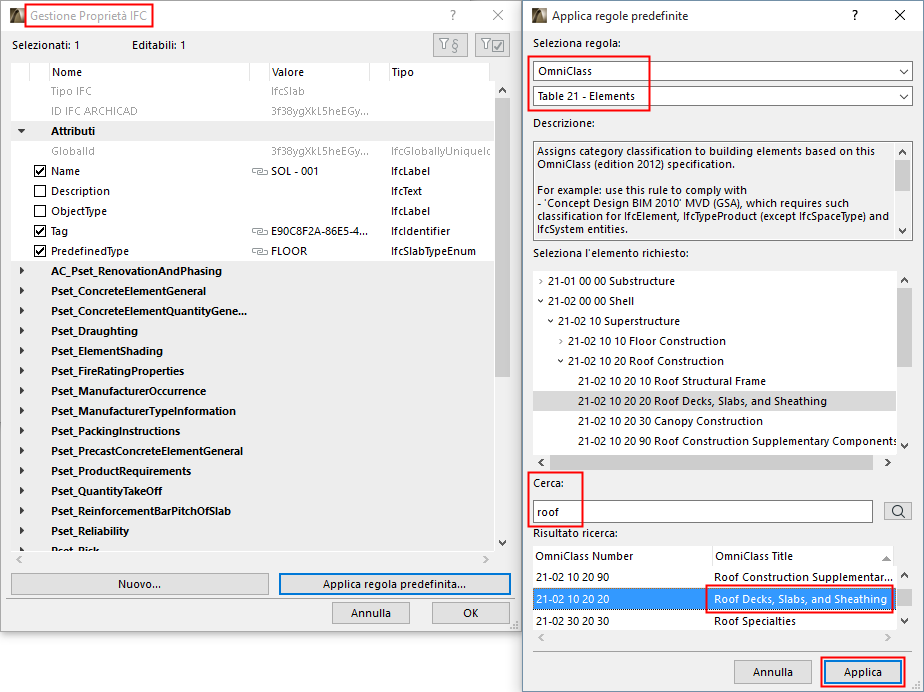Select 21-02 10 20 30 Canopy Construction
Viewport: 924px width, 692px height.
[x=670, y=421]
